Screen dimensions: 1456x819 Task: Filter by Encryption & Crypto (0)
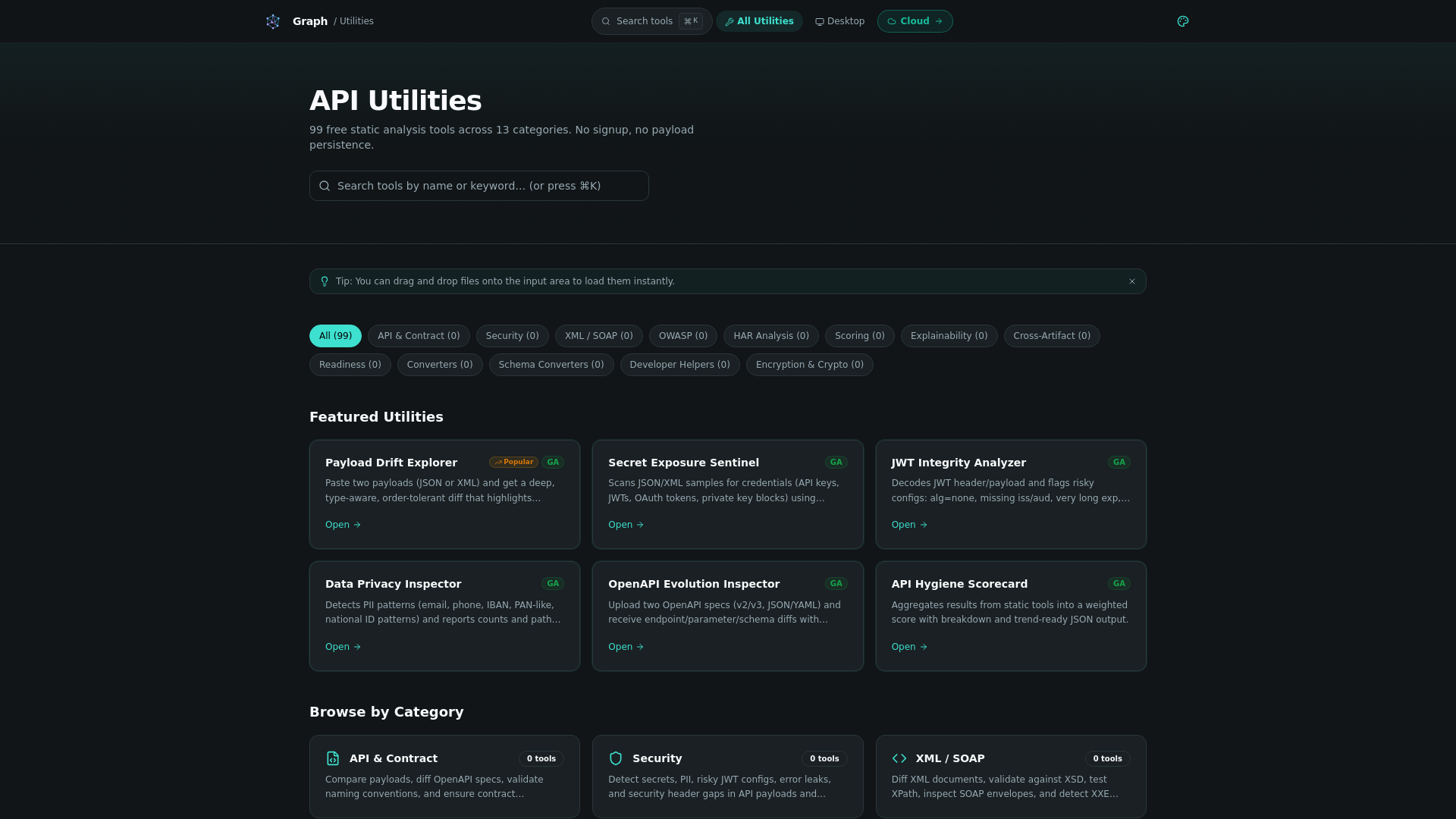coord(810,365)
